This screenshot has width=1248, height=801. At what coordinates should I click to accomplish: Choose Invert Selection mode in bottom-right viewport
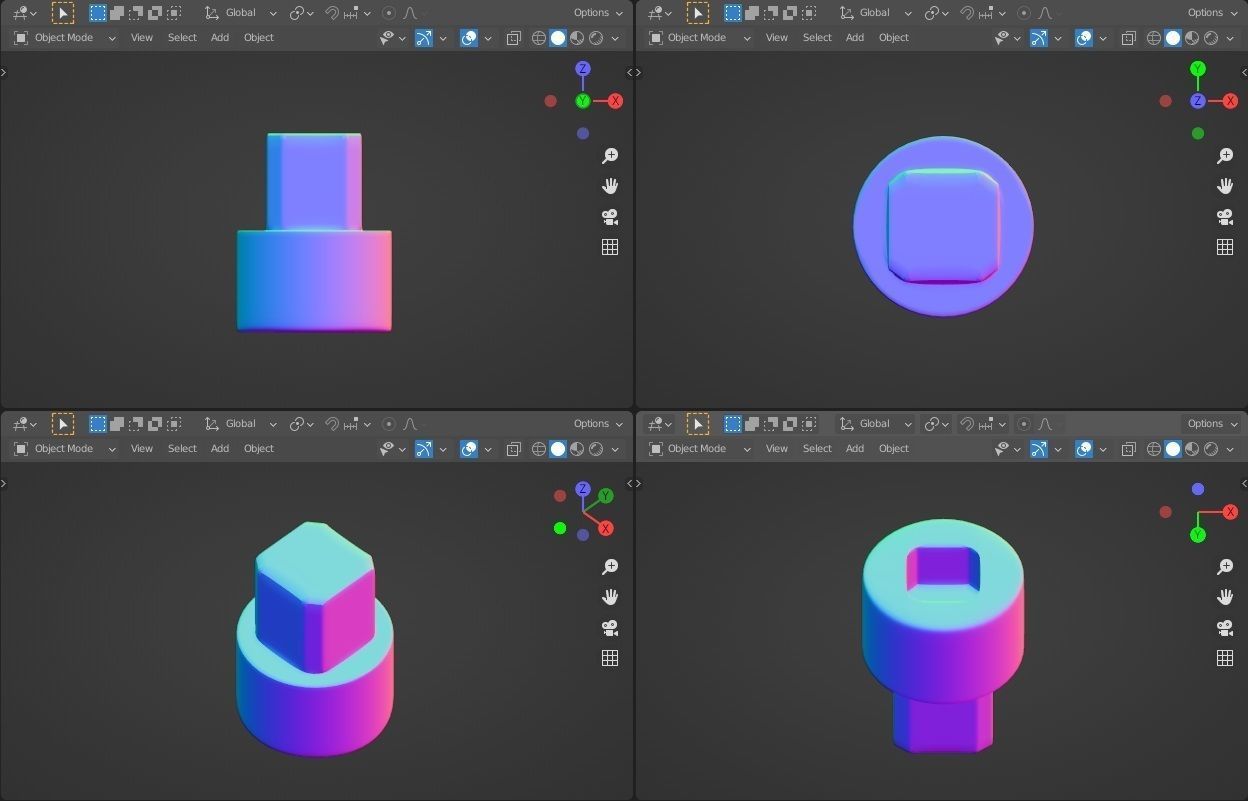coord(790,424)
